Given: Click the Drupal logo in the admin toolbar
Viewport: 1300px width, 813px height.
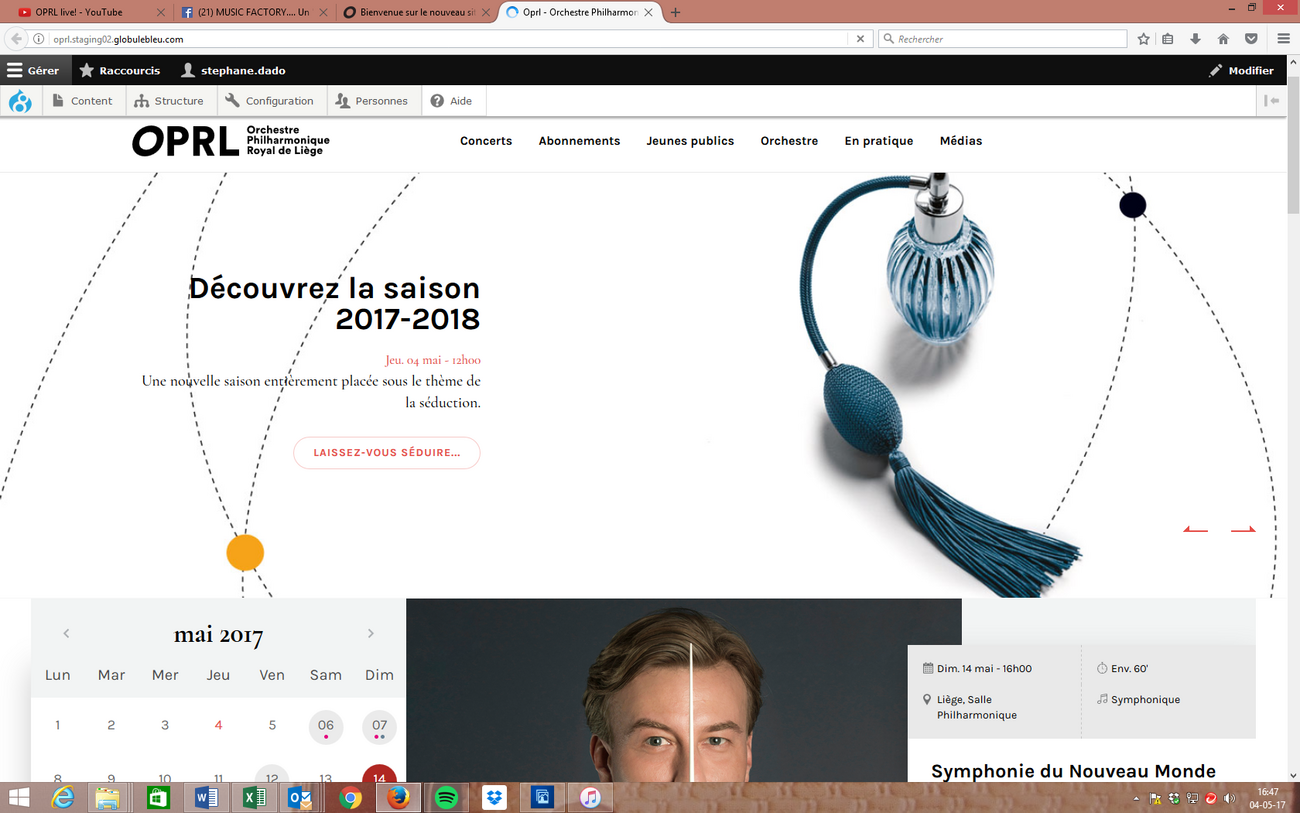Looking at the screenshot, I should 20,100.
